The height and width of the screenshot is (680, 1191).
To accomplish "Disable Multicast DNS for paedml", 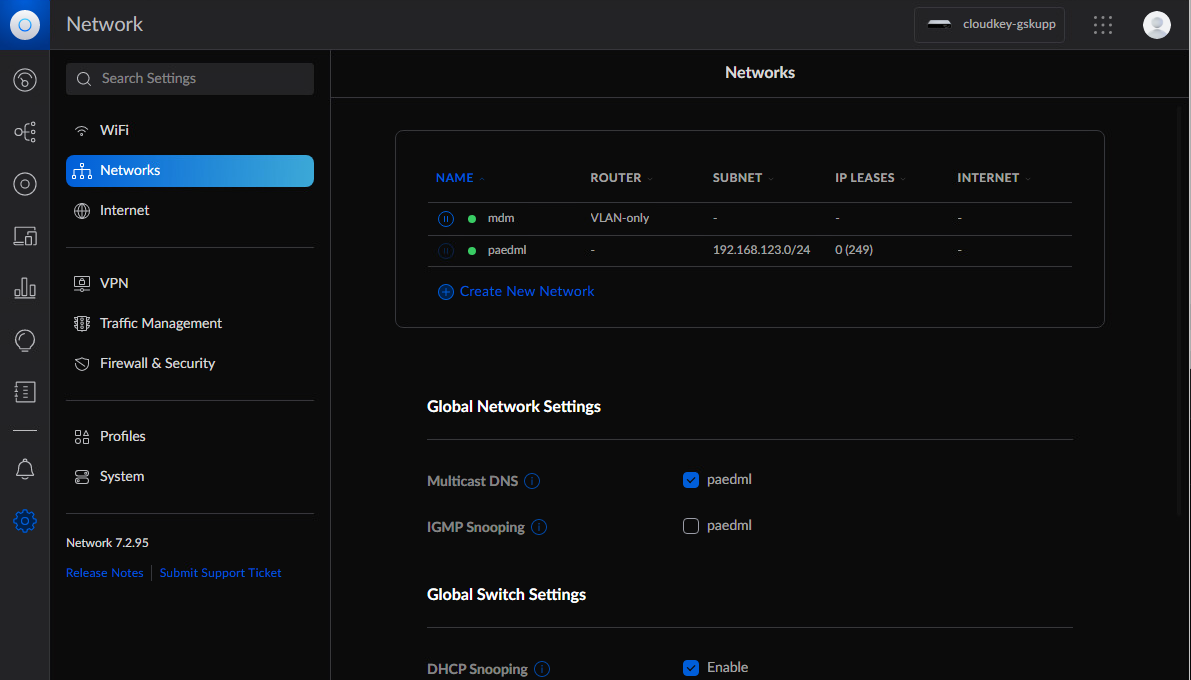I will (690, 480).
